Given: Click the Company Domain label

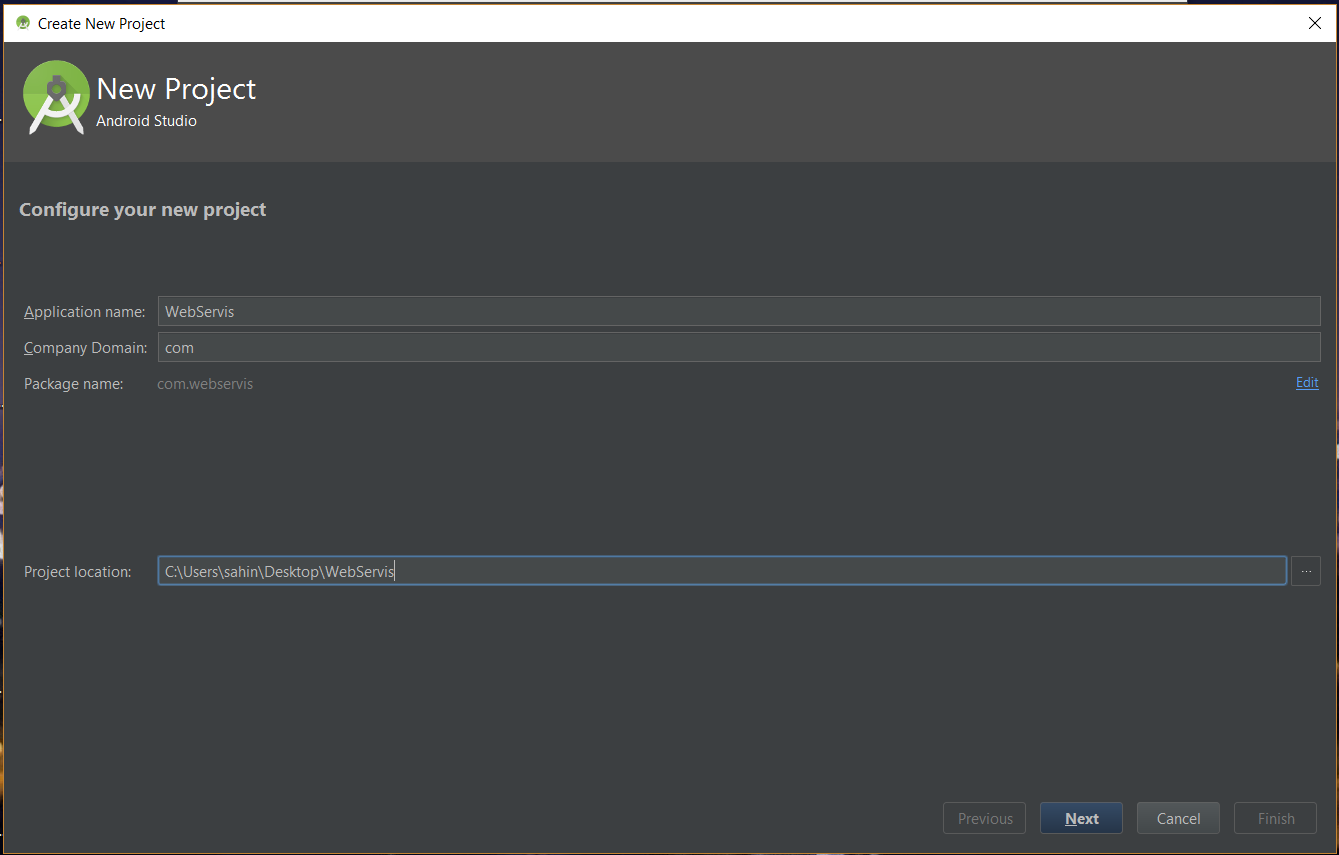Looking at the screenshot, I should pos(86,348).
